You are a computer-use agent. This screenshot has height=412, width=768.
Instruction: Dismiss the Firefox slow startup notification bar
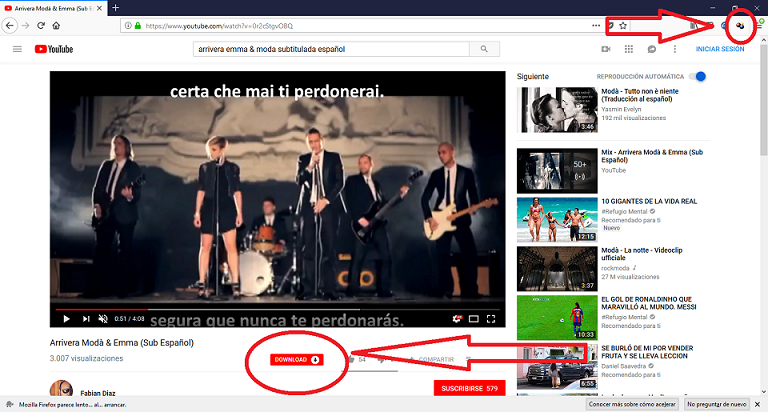(x=757, y=404)
